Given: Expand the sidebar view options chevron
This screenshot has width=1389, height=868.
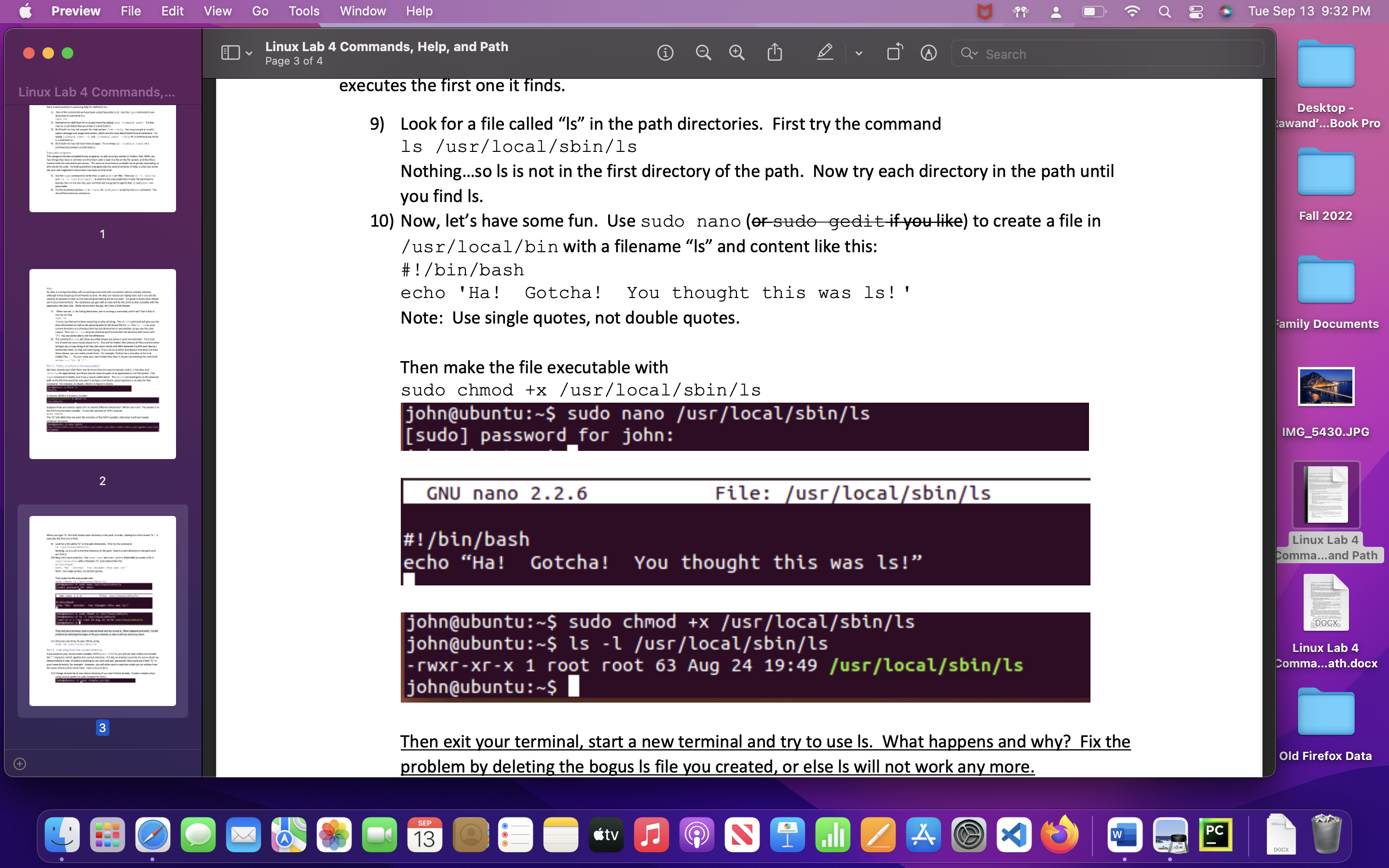Looking at the screenshot, I should 249,54.
